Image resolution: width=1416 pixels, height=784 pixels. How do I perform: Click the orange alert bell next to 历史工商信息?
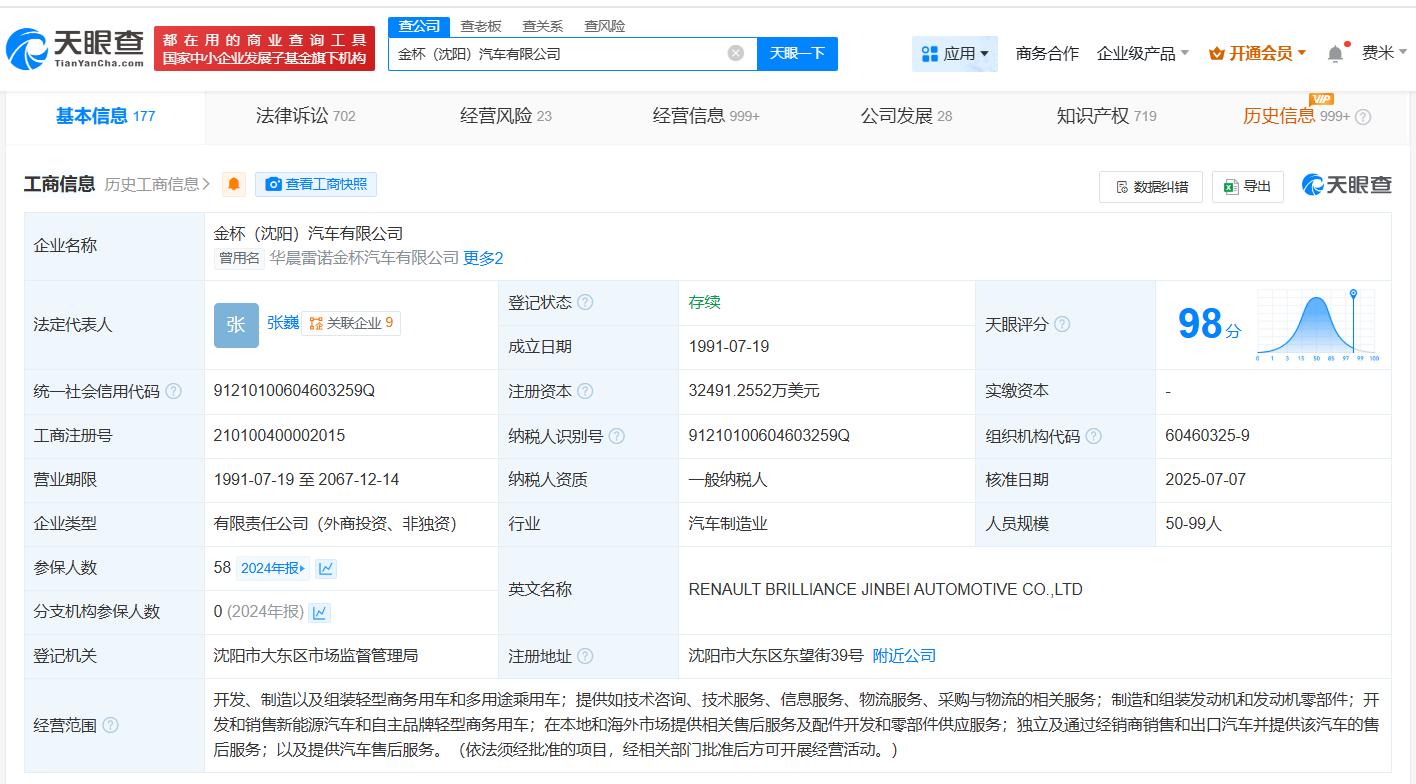pyautogui.click(x=234, y=184)
